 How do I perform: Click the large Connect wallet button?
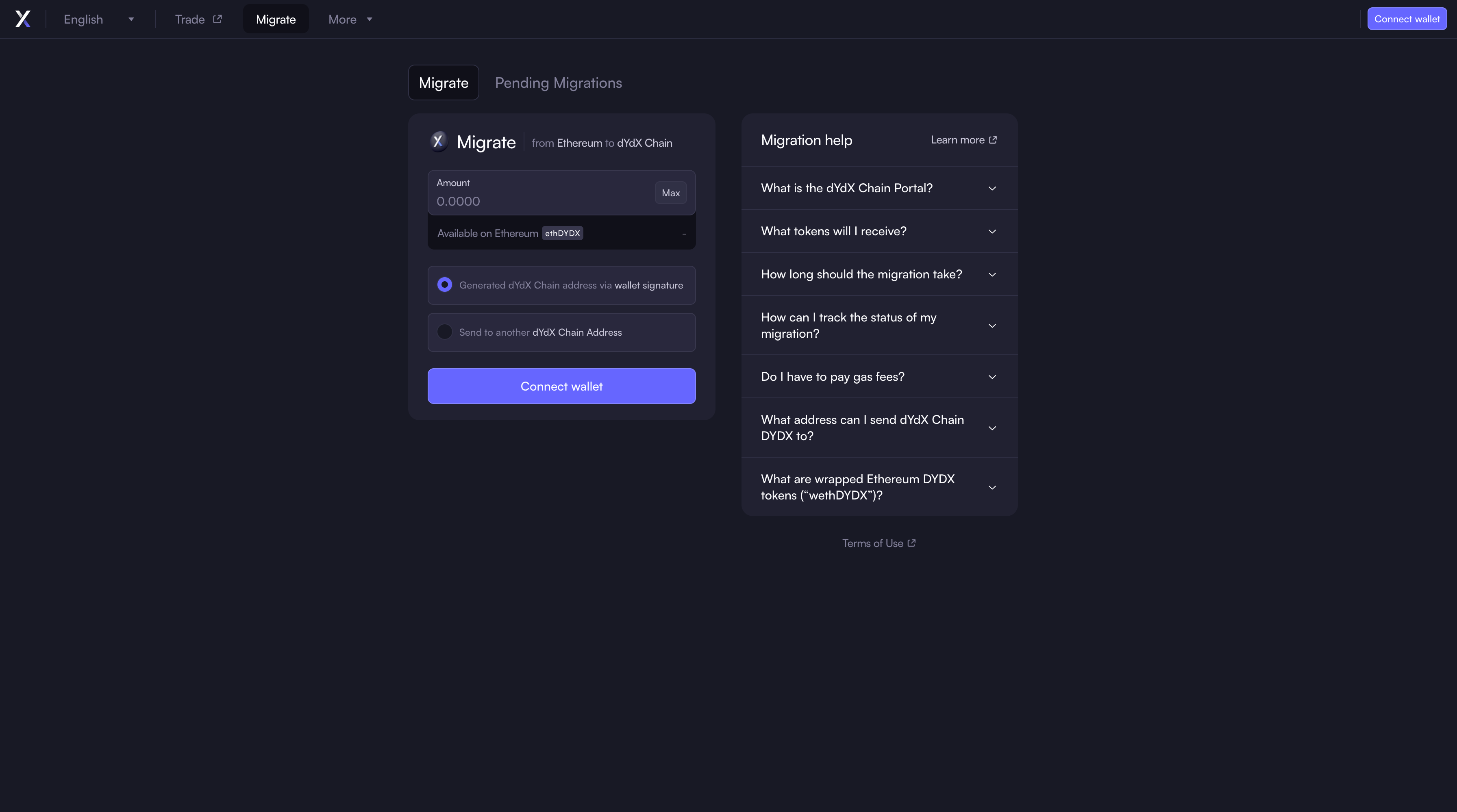pos(562,386)
